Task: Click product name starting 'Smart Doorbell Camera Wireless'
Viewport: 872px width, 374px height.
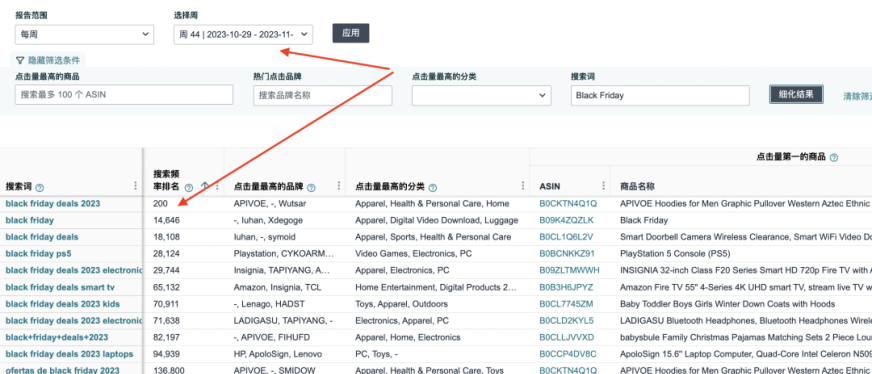Action: [x=746, y=237]
